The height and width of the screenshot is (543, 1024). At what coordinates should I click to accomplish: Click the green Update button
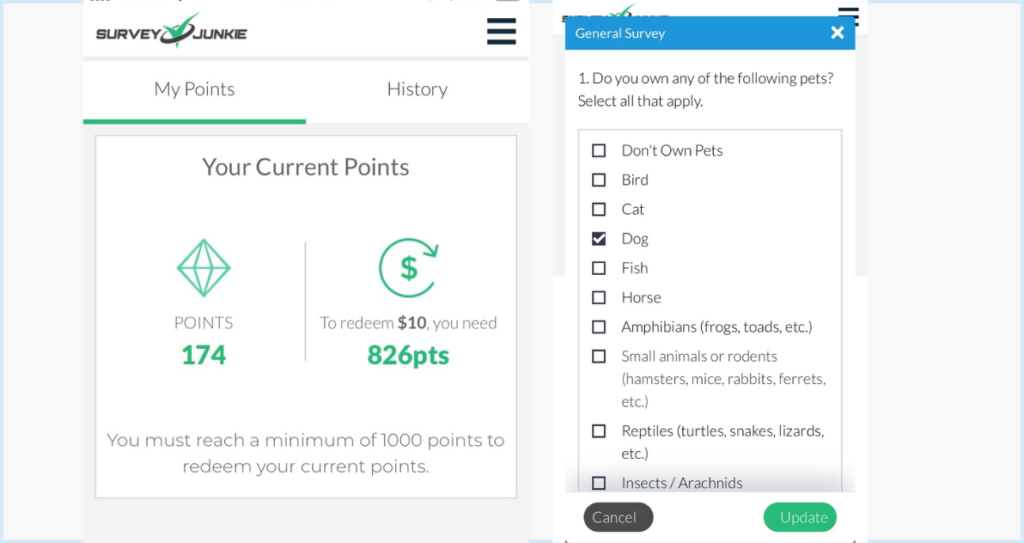[x=800, y=517]
